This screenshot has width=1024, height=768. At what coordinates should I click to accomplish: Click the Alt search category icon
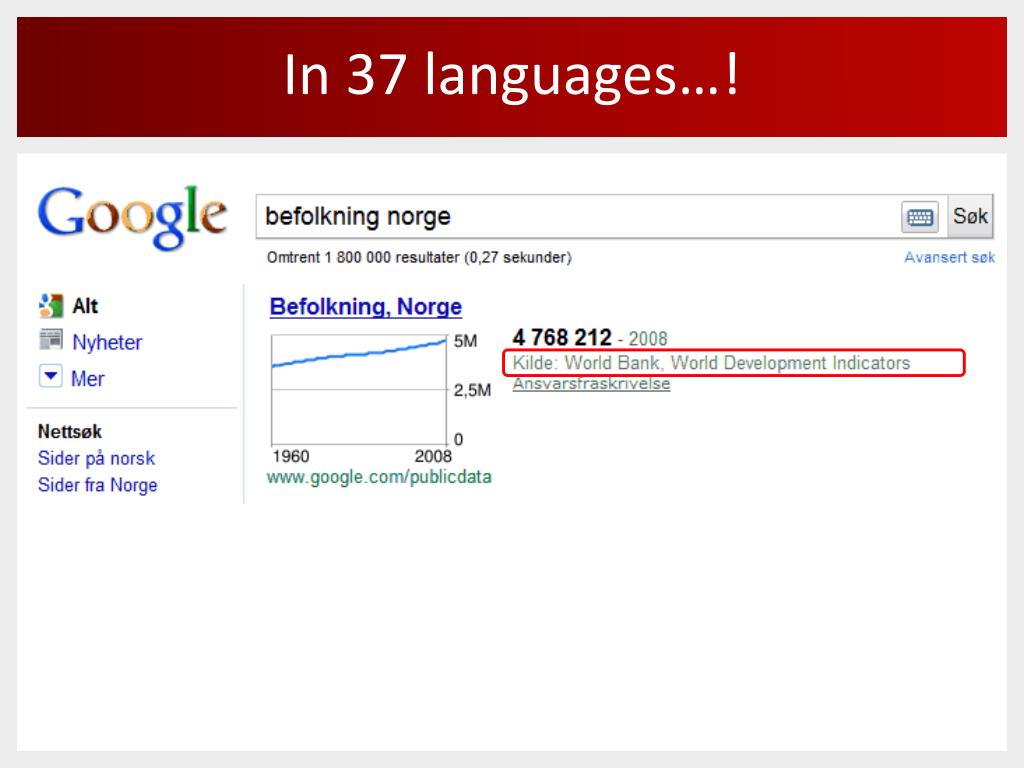[x=51, y=306]
